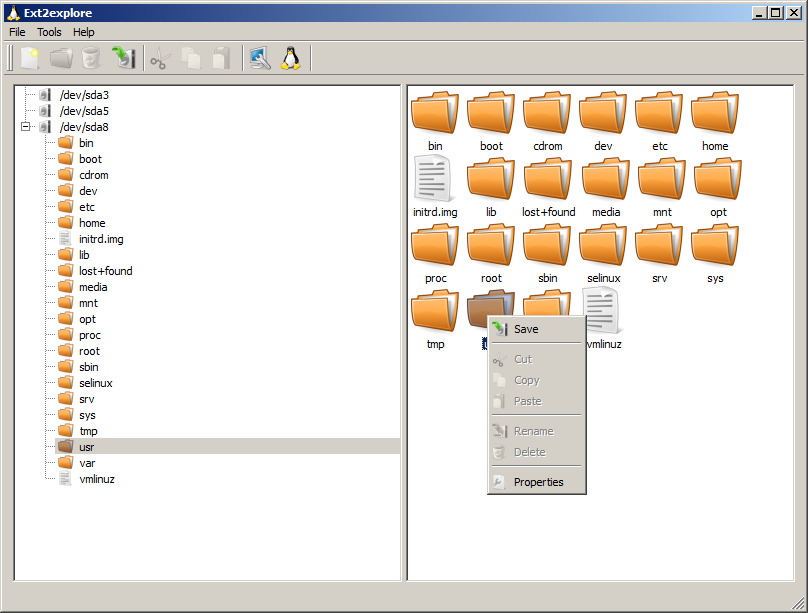Collapse the /dev/sda8 tree node
This screenshot has width=808, height=613.
[25, 127]
